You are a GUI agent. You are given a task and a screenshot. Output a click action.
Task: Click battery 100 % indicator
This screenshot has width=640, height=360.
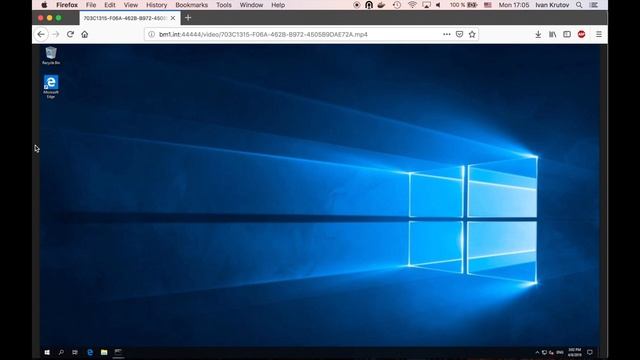pos(463,5)
